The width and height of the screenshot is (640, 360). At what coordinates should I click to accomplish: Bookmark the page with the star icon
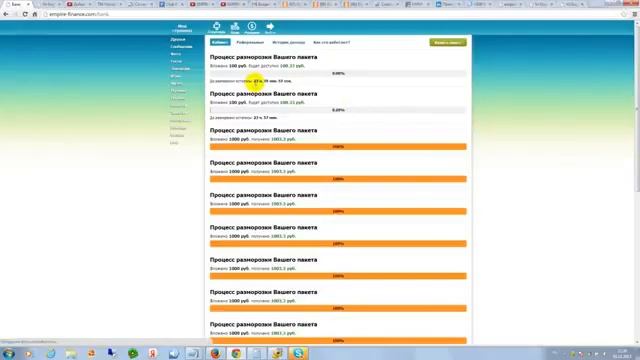(x=624, y=14)
